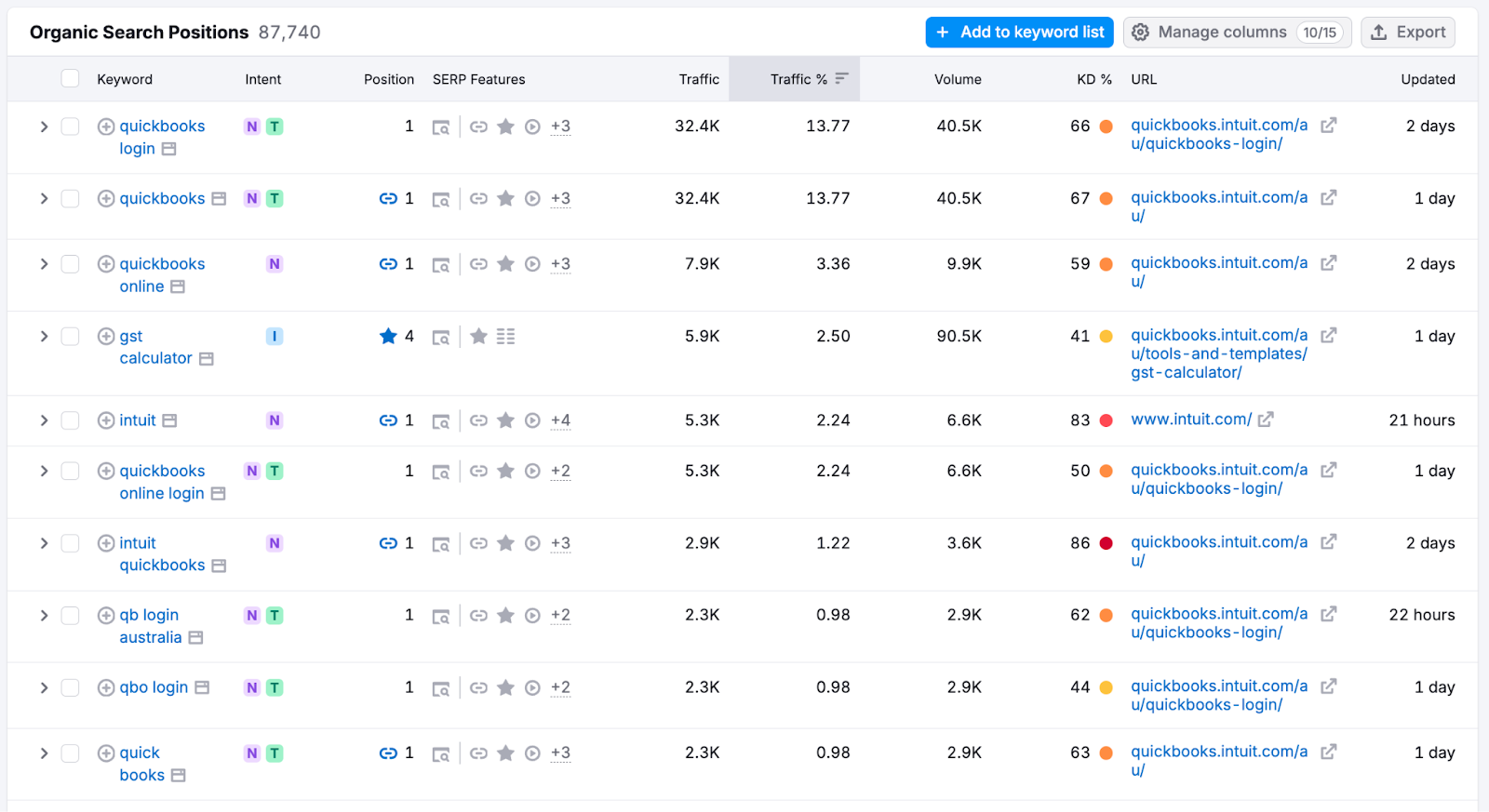Viewport: 1489px width, 812px height.
Task: Open external link icon in 'quick books' row
Action: click(1329, 752)
